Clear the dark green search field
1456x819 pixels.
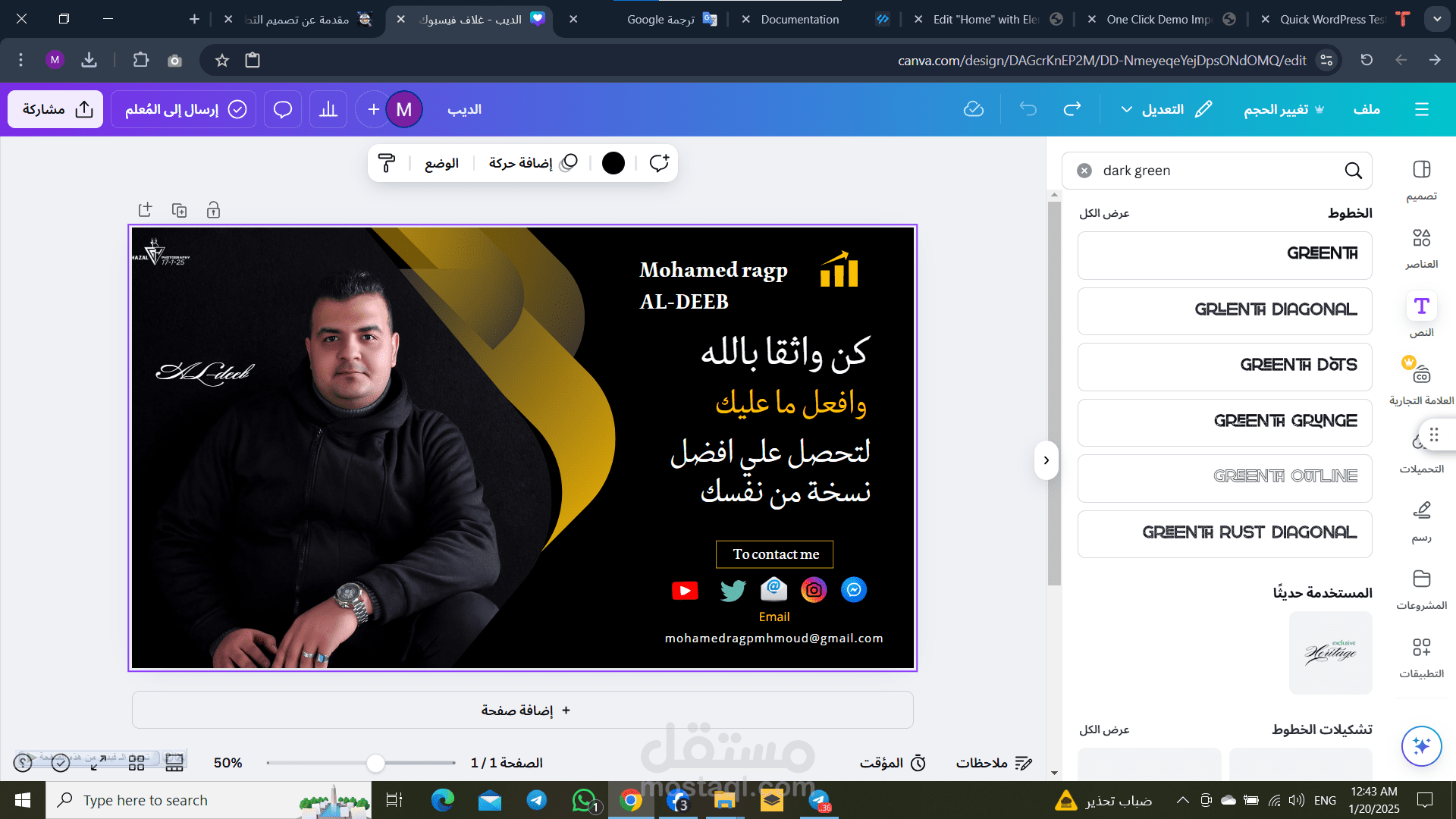1084,171
